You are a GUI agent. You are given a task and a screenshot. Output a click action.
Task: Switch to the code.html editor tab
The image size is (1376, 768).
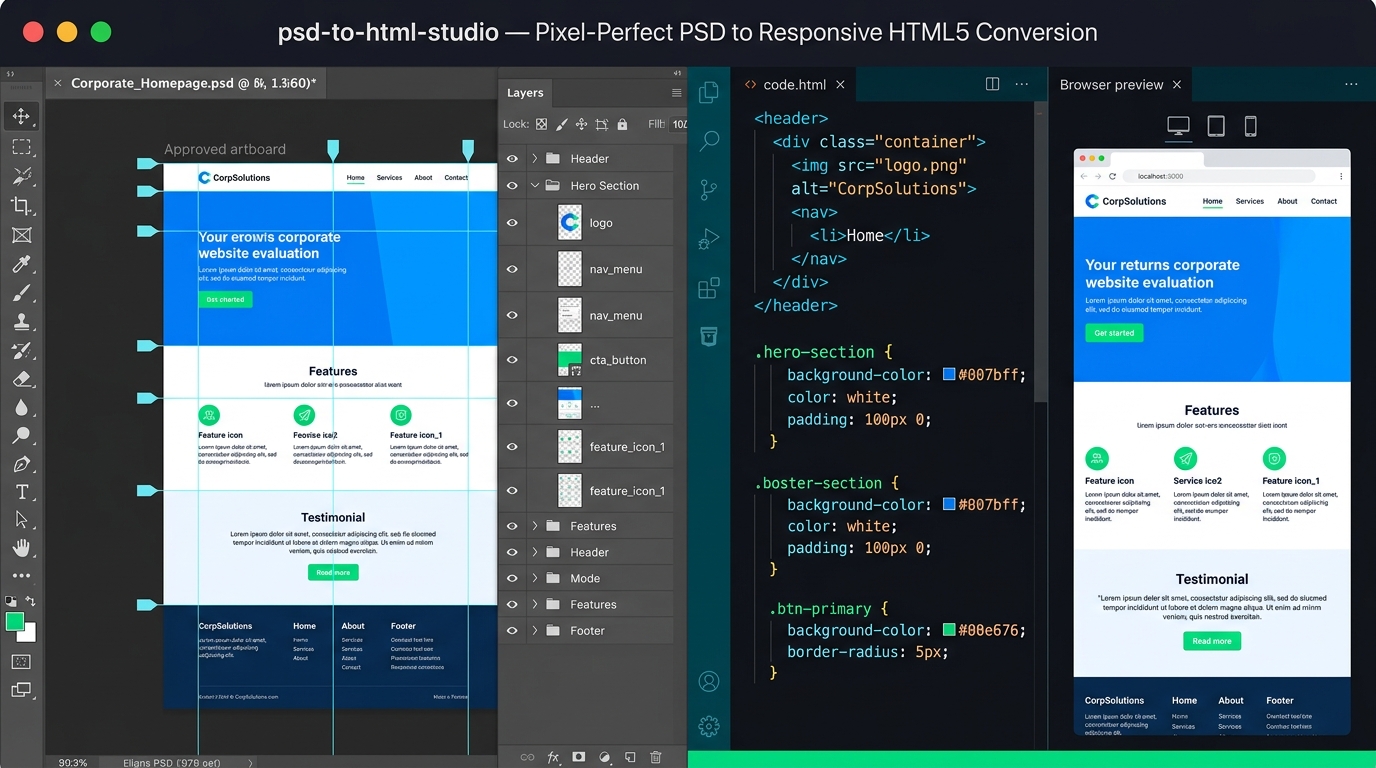tap(795, 85)
